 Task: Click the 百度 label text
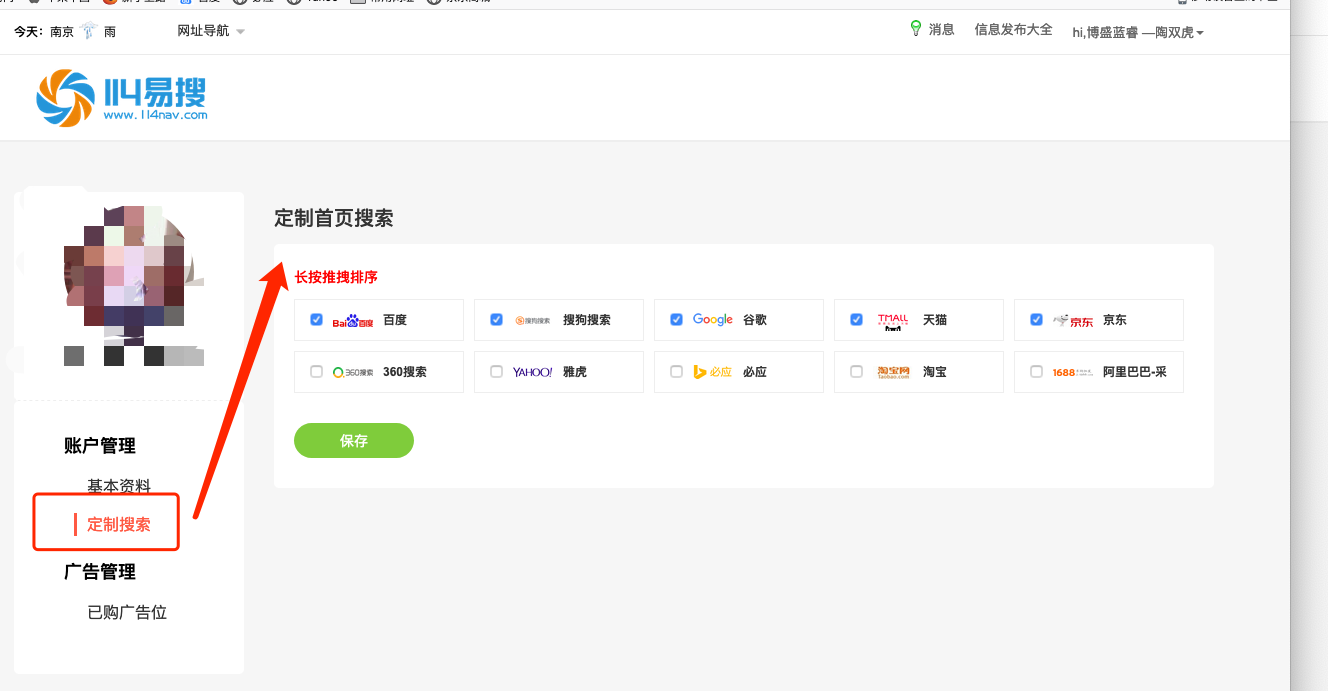[395, 320]
